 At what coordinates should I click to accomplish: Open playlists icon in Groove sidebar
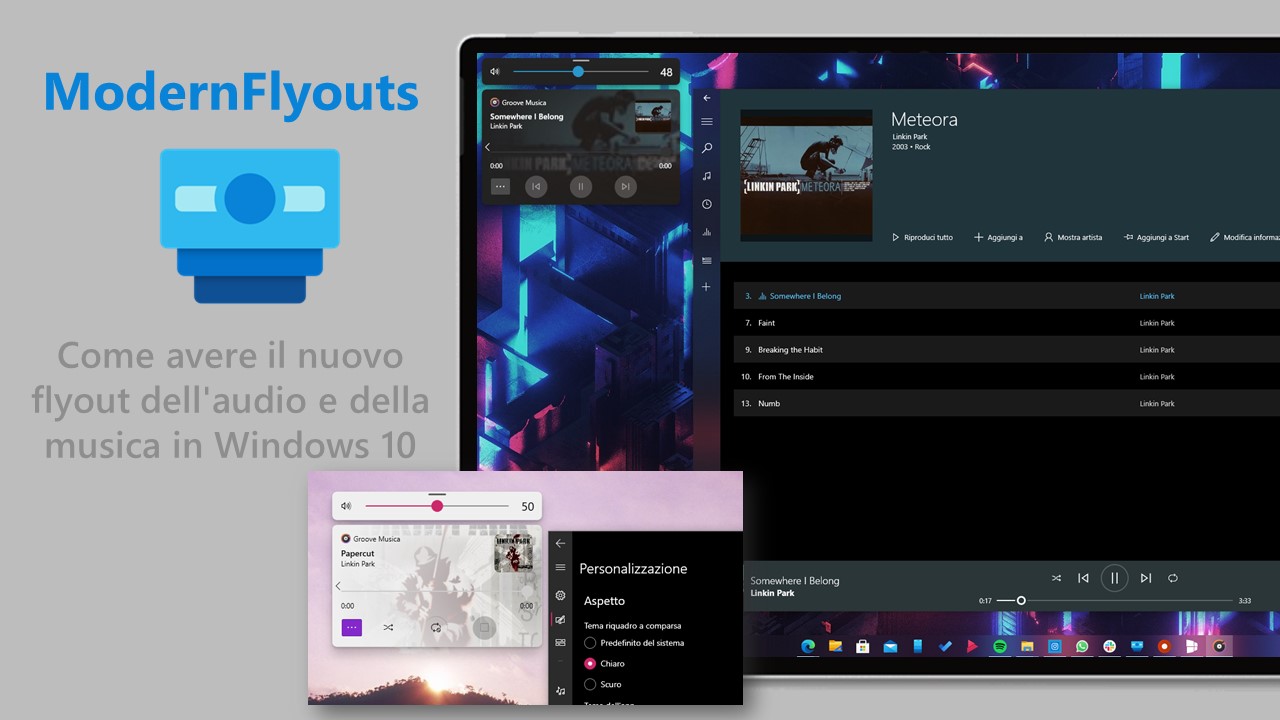tap(707, 260)
